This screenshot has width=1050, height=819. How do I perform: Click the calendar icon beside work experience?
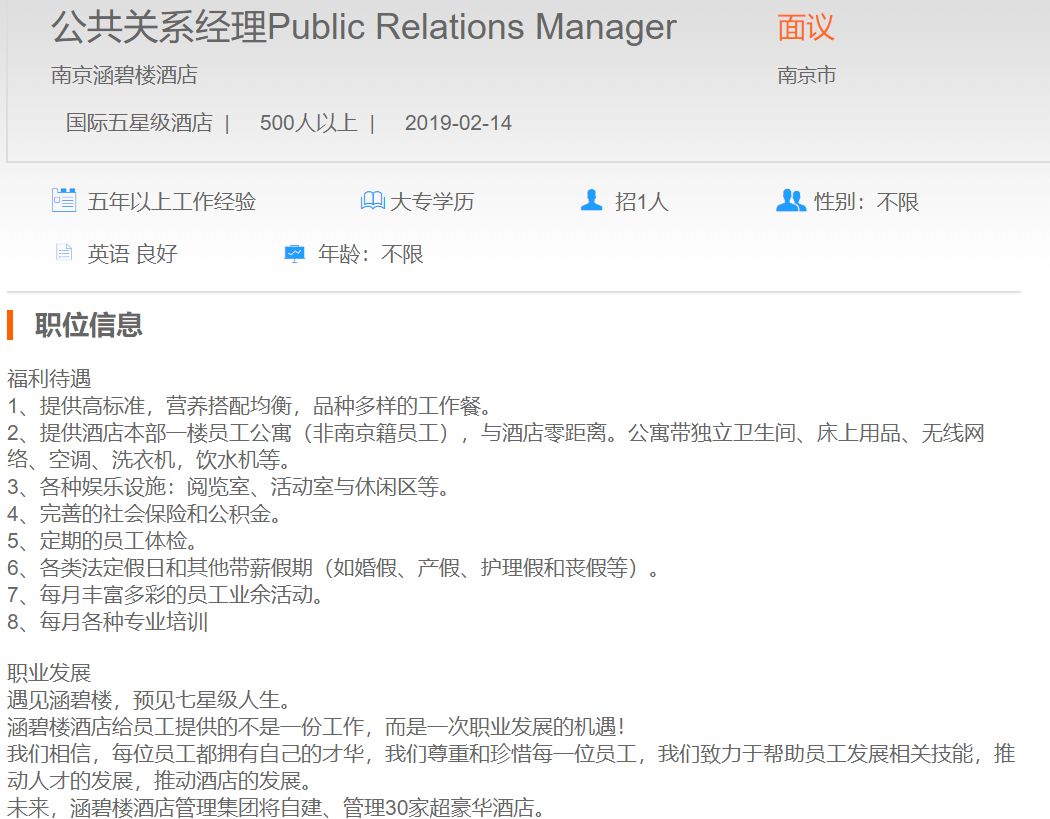64,201
